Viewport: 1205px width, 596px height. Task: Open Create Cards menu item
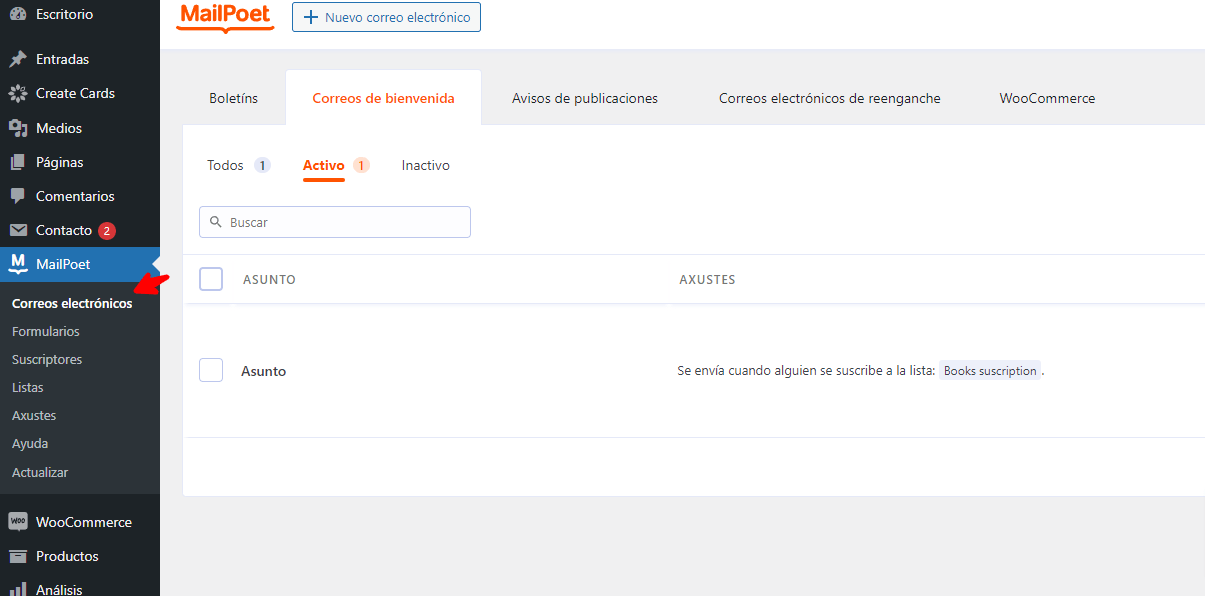click(75, 93)
